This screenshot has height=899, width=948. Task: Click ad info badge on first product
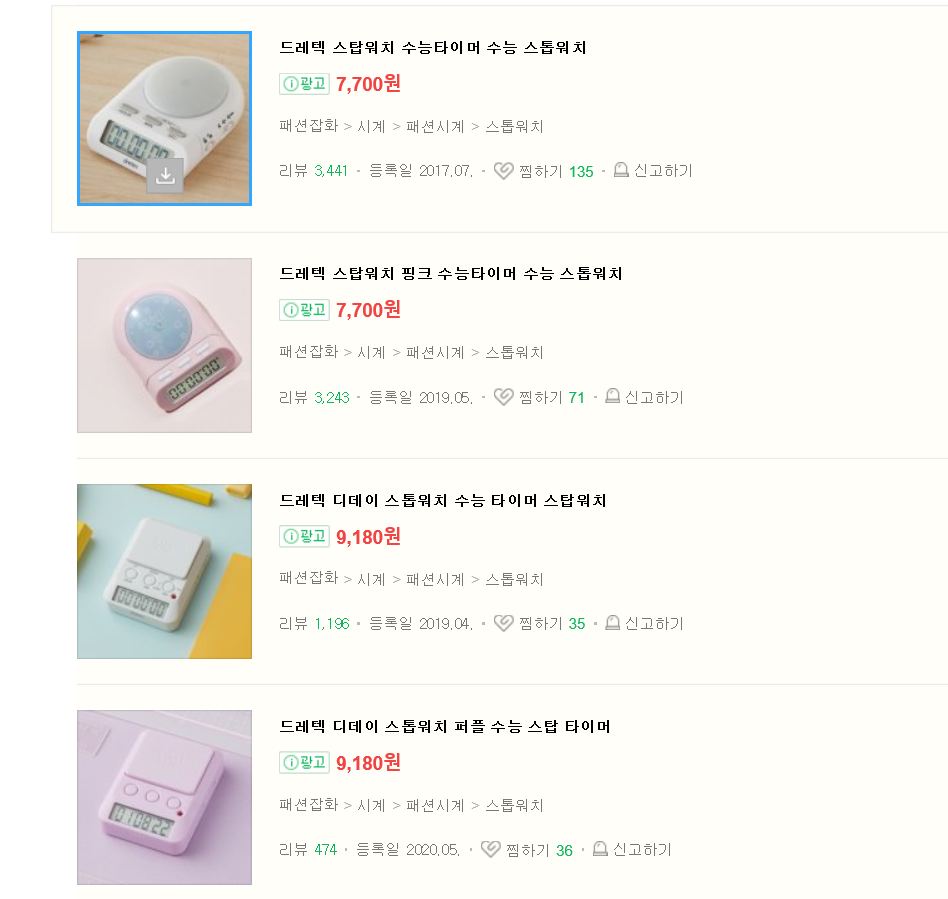pyautogui.click(x=304, y=84)
